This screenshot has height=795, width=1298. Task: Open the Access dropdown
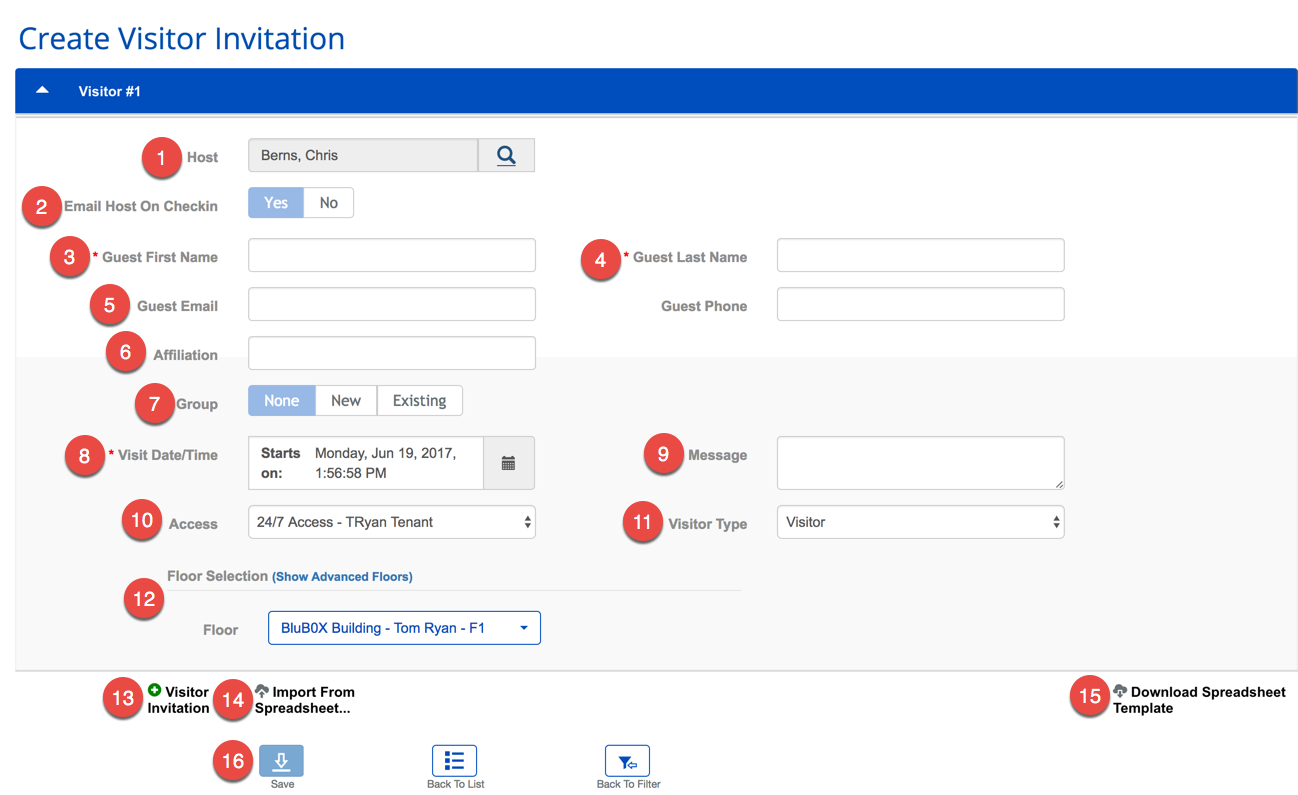tap(391, 521)
